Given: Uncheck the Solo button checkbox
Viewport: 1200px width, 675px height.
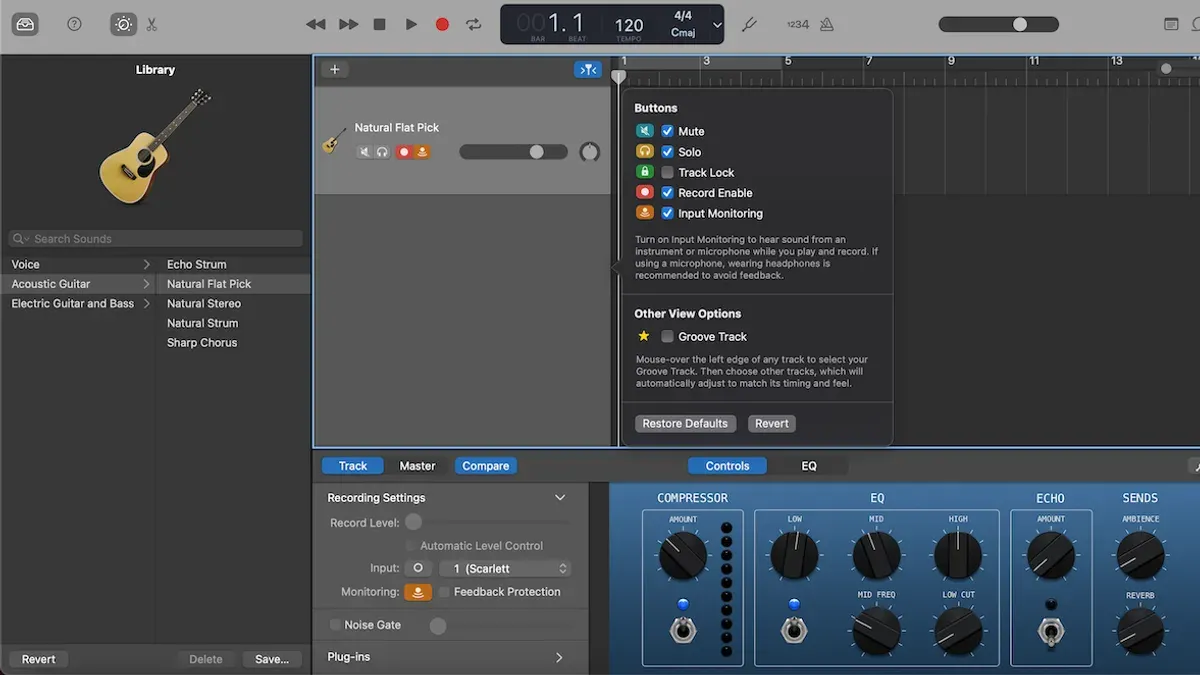Looking at the screenshot, I should (668, 152).
